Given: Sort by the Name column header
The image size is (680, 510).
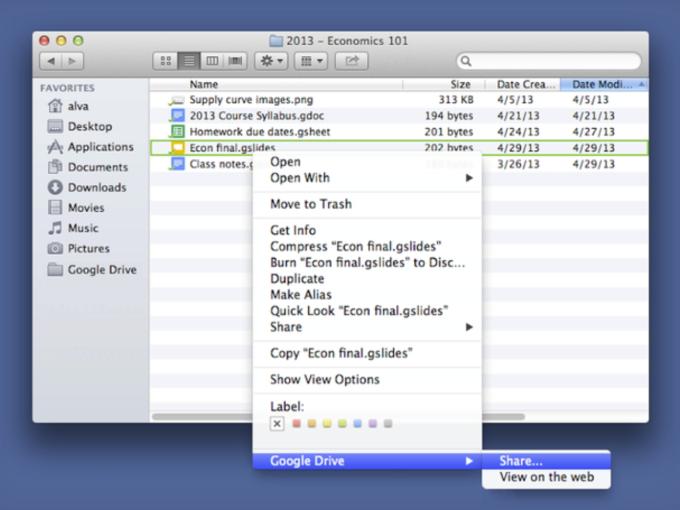Looking at the screenshot, I should click(x=204, y=84).
